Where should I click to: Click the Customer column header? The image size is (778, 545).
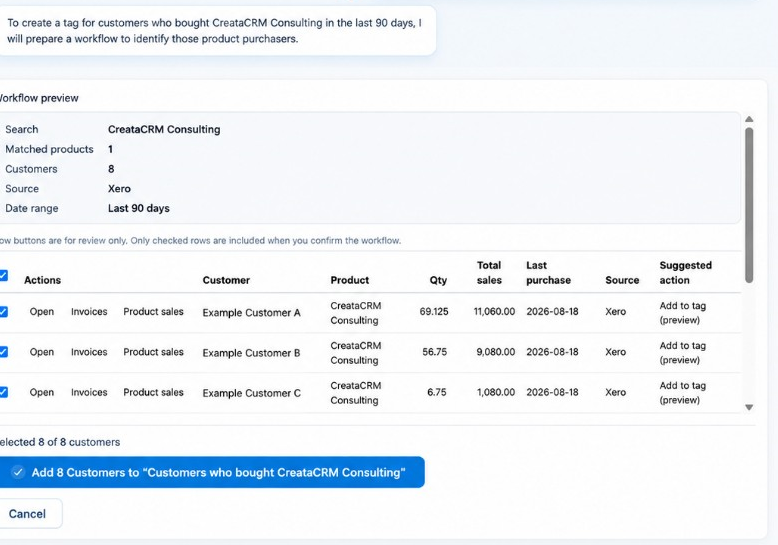click(x=226, y=280)
